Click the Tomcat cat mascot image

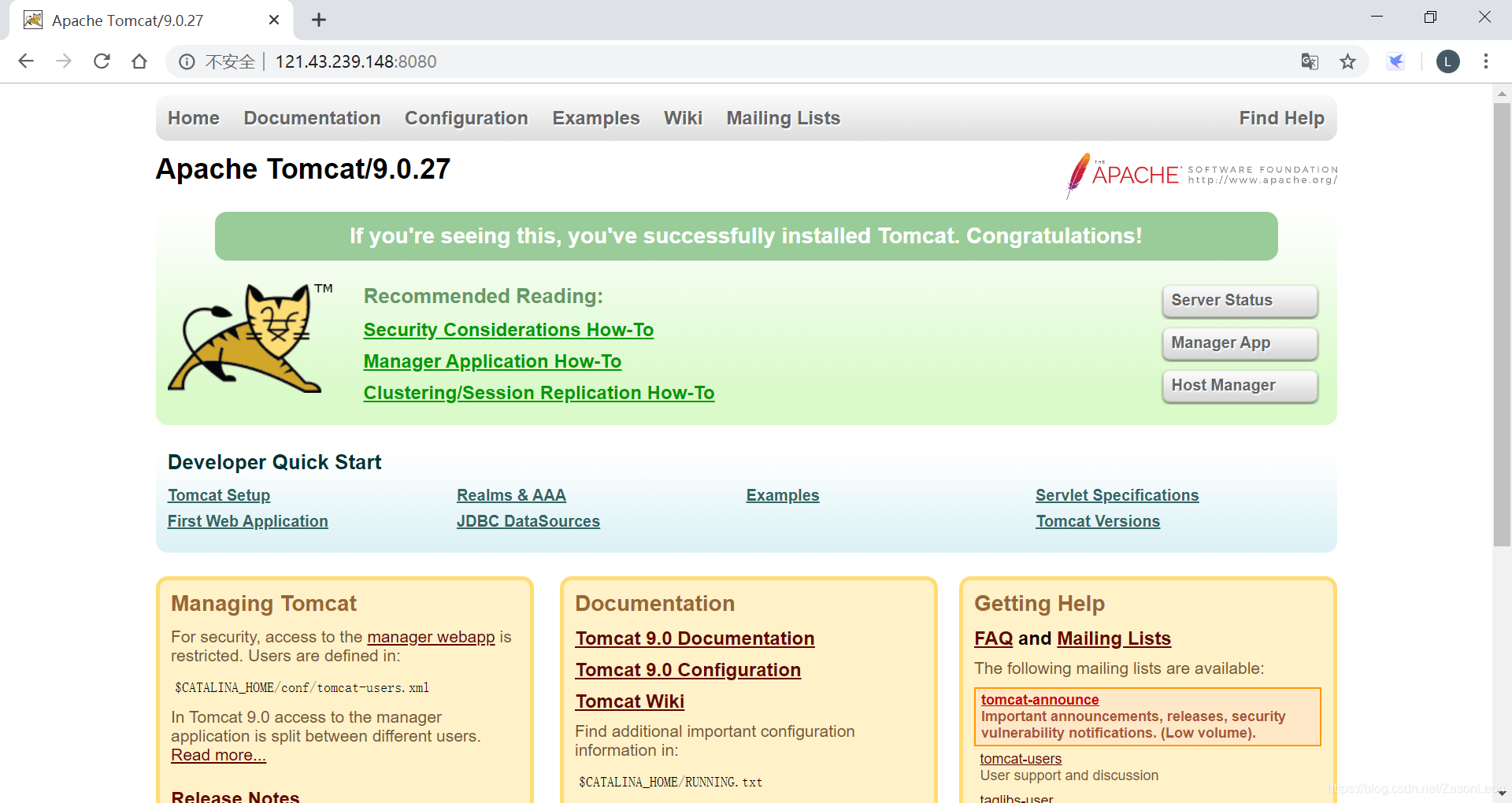coord(250,338)
